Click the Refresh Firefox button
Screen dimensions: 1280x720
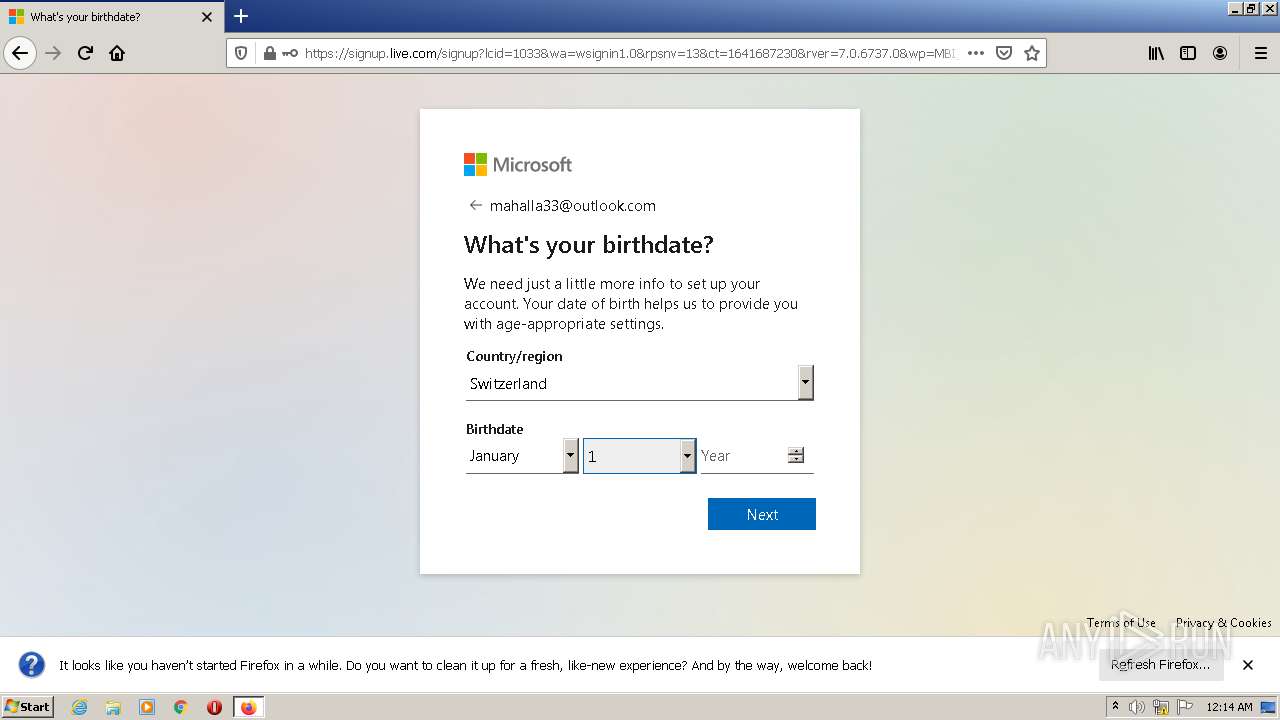click(x=1161, y=664)
